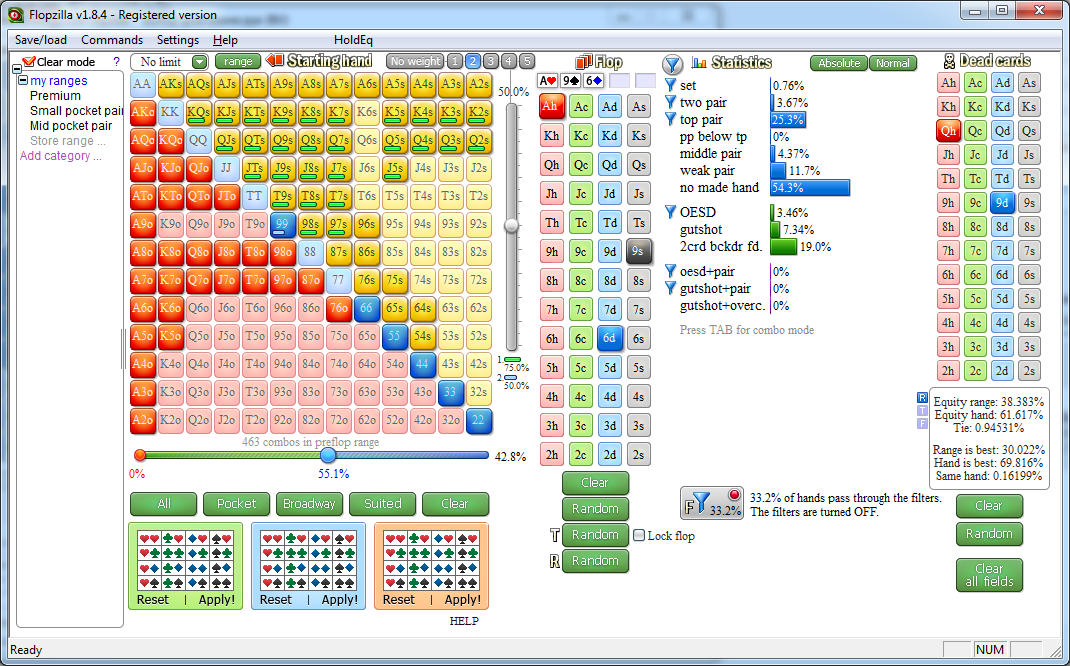Toggle the filter funnel next to OESD
This screenshot has height=666, width=1070.
click(x=670, y=212)
